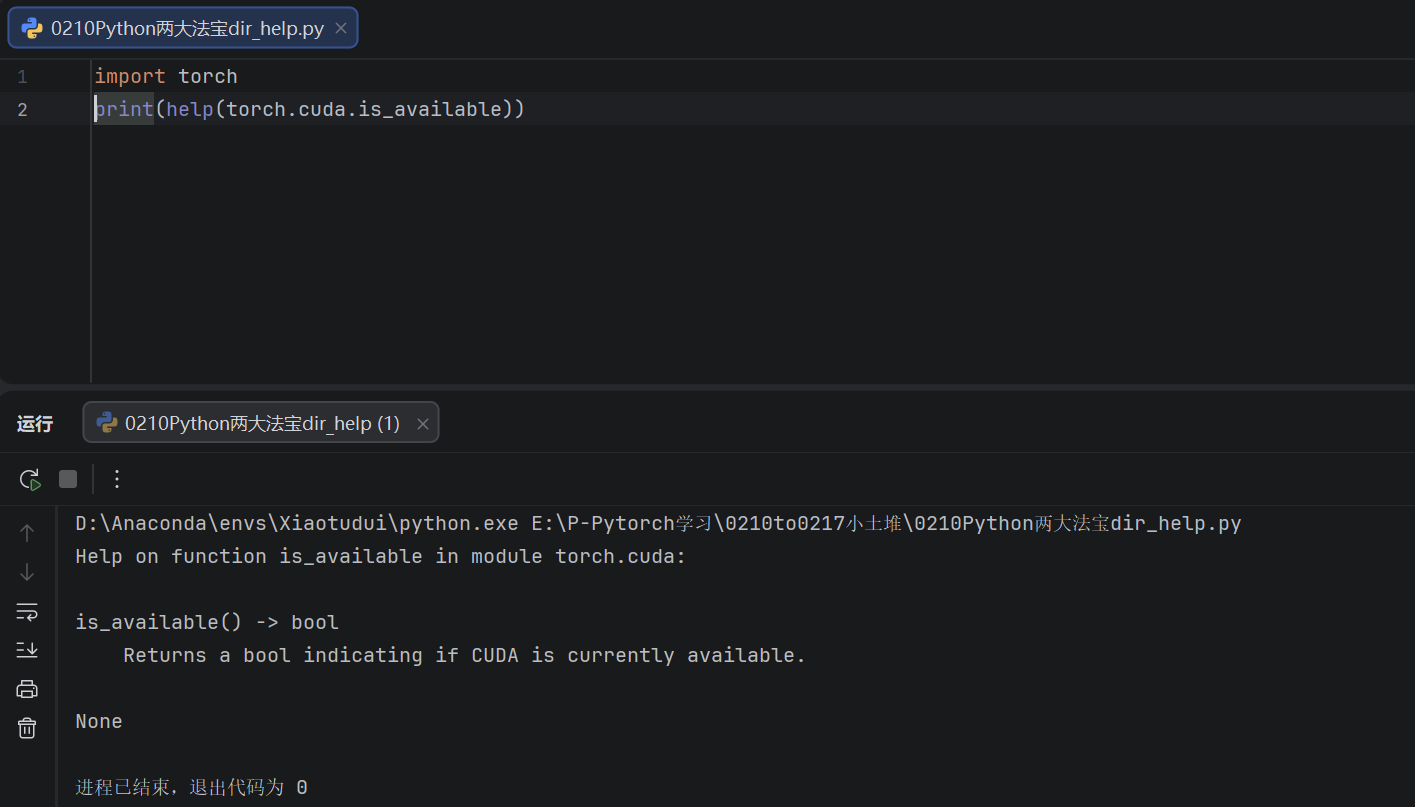Jump up the stack trace with up arrow
The width and height of the screenshot is (1415, 807).
pos(27,533)
